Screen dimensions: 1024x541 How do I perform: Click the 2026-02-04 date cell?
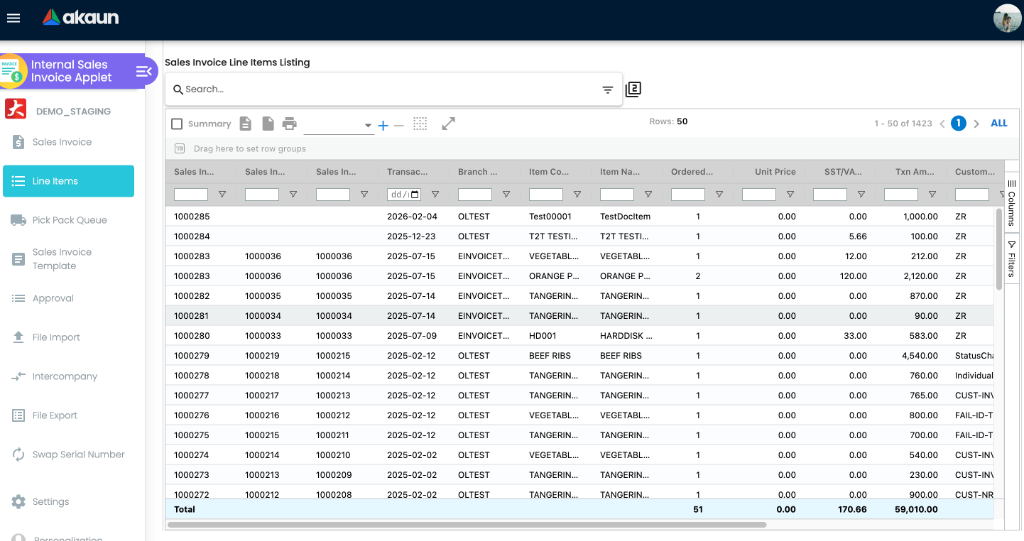(x=412, y=216)
